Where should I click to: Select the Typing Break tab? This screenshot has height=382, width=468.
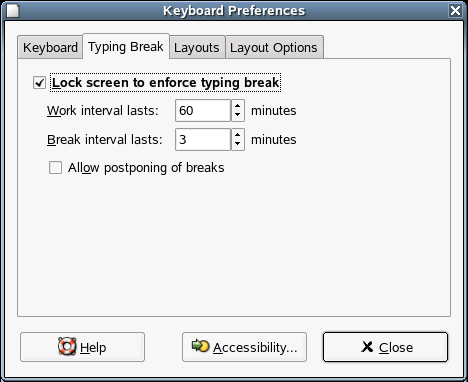click(126, 46)
